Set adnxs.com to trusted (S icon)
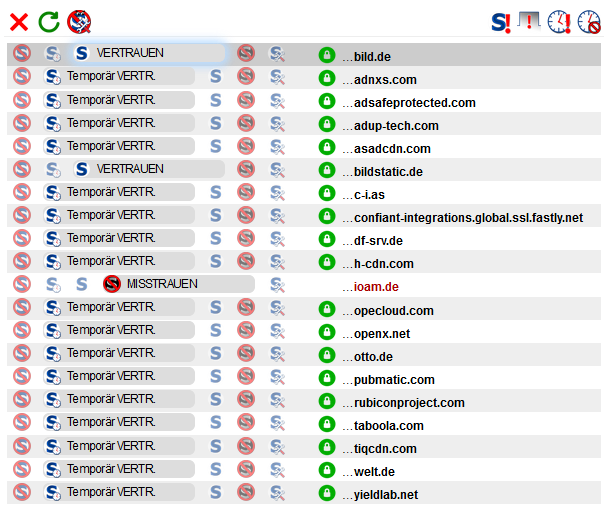605x511 pixels. [x=216, y=76]
